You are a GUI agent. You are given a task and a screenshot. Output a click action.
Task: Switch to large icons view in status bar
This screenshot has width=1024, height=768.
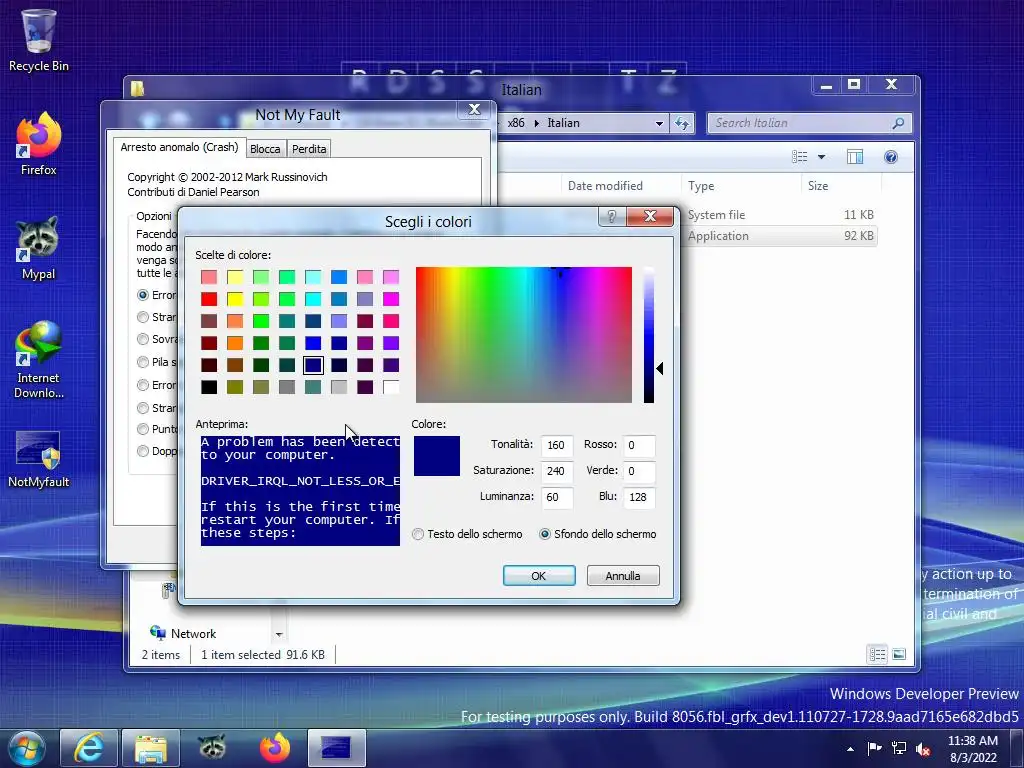point(899,654)
